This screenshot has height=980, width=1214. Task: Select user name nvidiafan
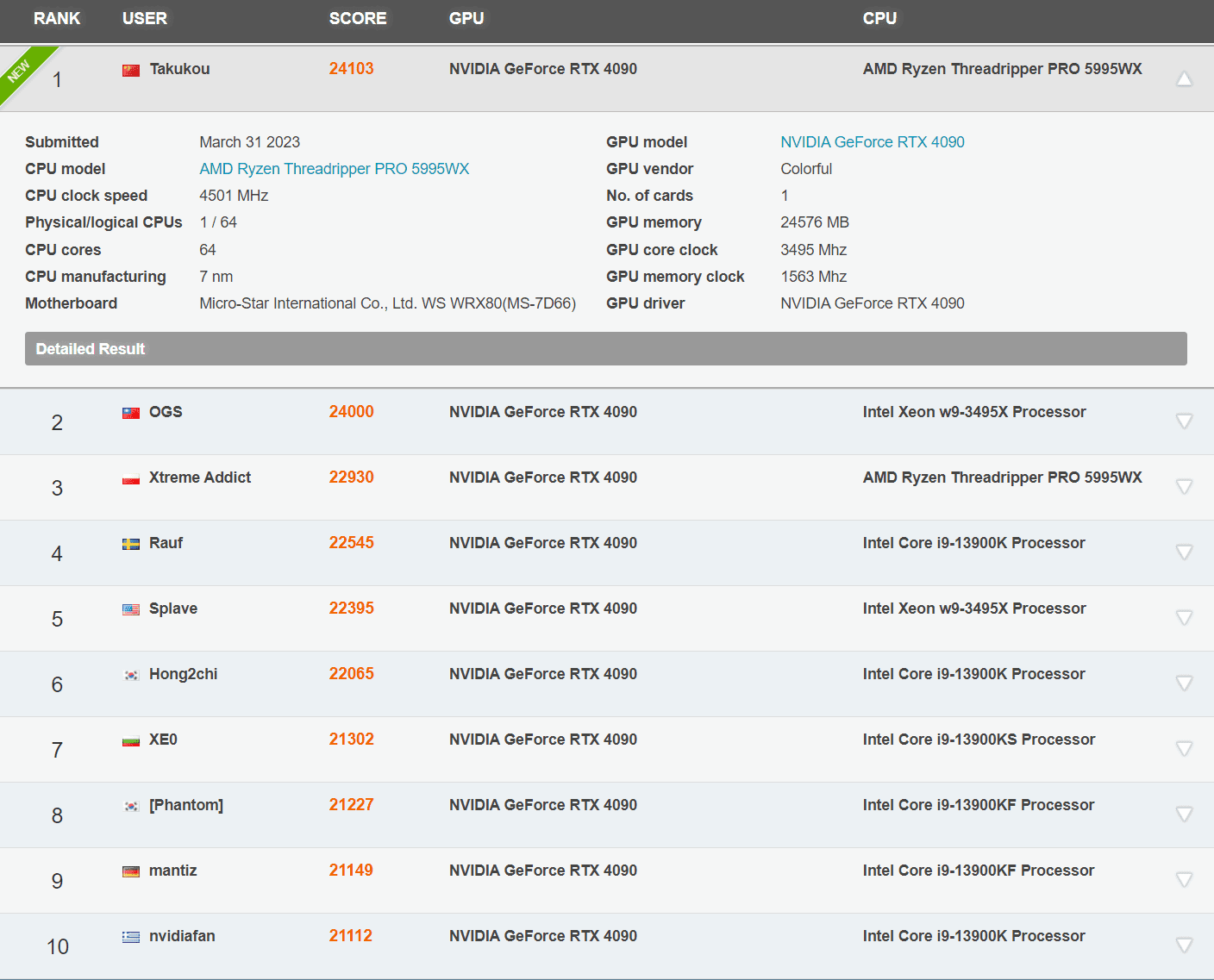pyautogui.click(x=182, y=936)
